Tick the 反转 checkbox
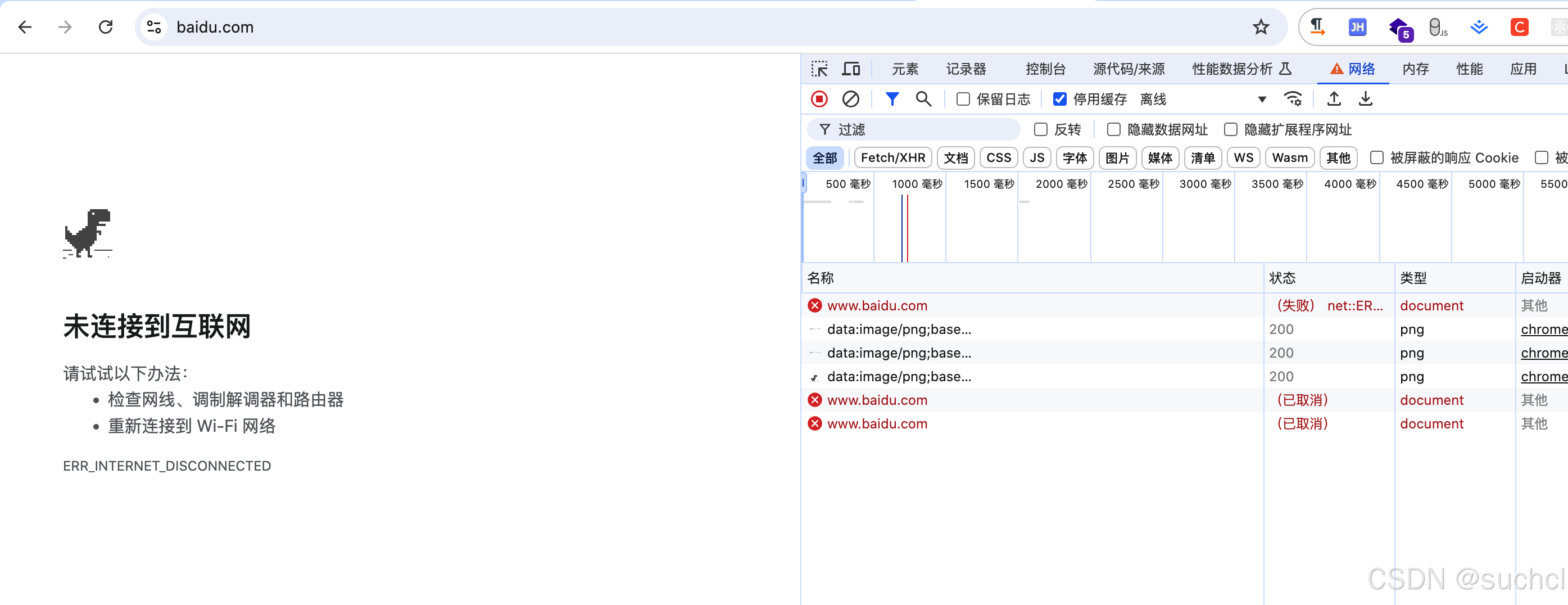Image resolution: width=1568 pixels, height=605 pixels. (1041, 130)
